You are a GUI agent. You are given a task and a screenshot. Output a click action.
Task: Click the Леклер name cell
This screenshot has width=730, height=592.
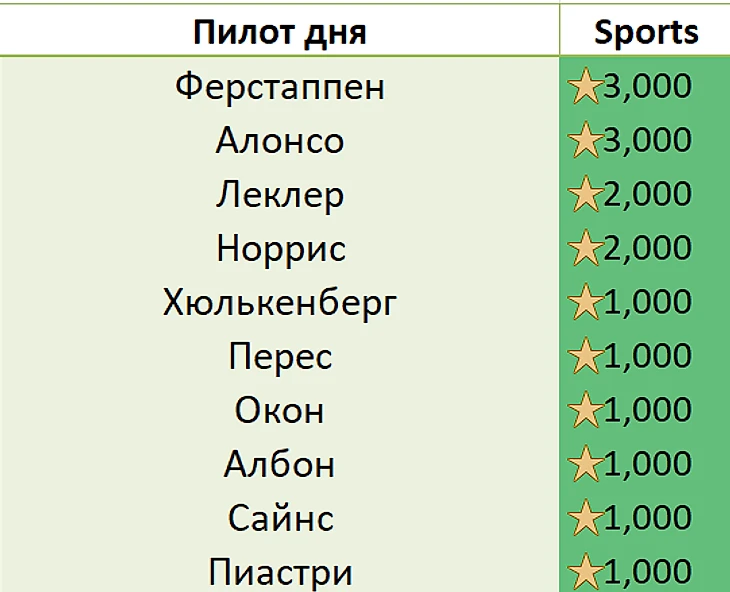pos(280,195)
